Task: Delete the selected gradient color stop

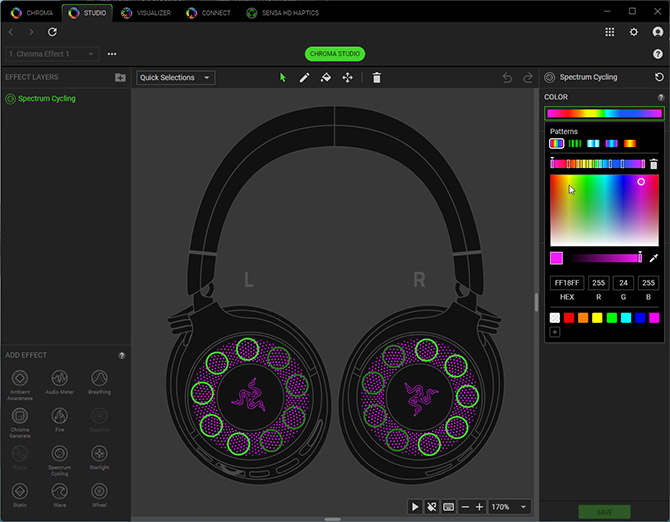Action: click(x=654, y=164)
